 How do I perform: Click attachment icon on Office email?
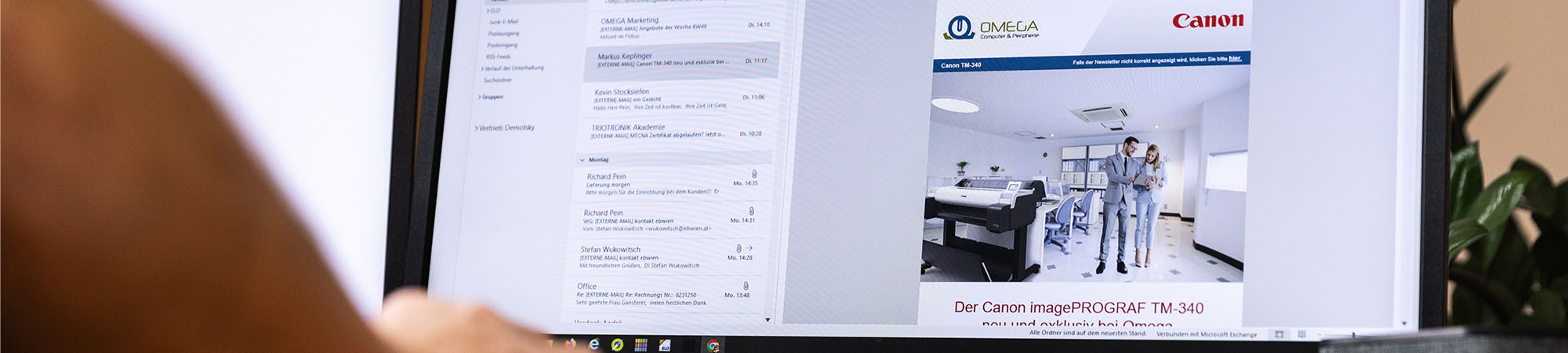click(746, 286)
